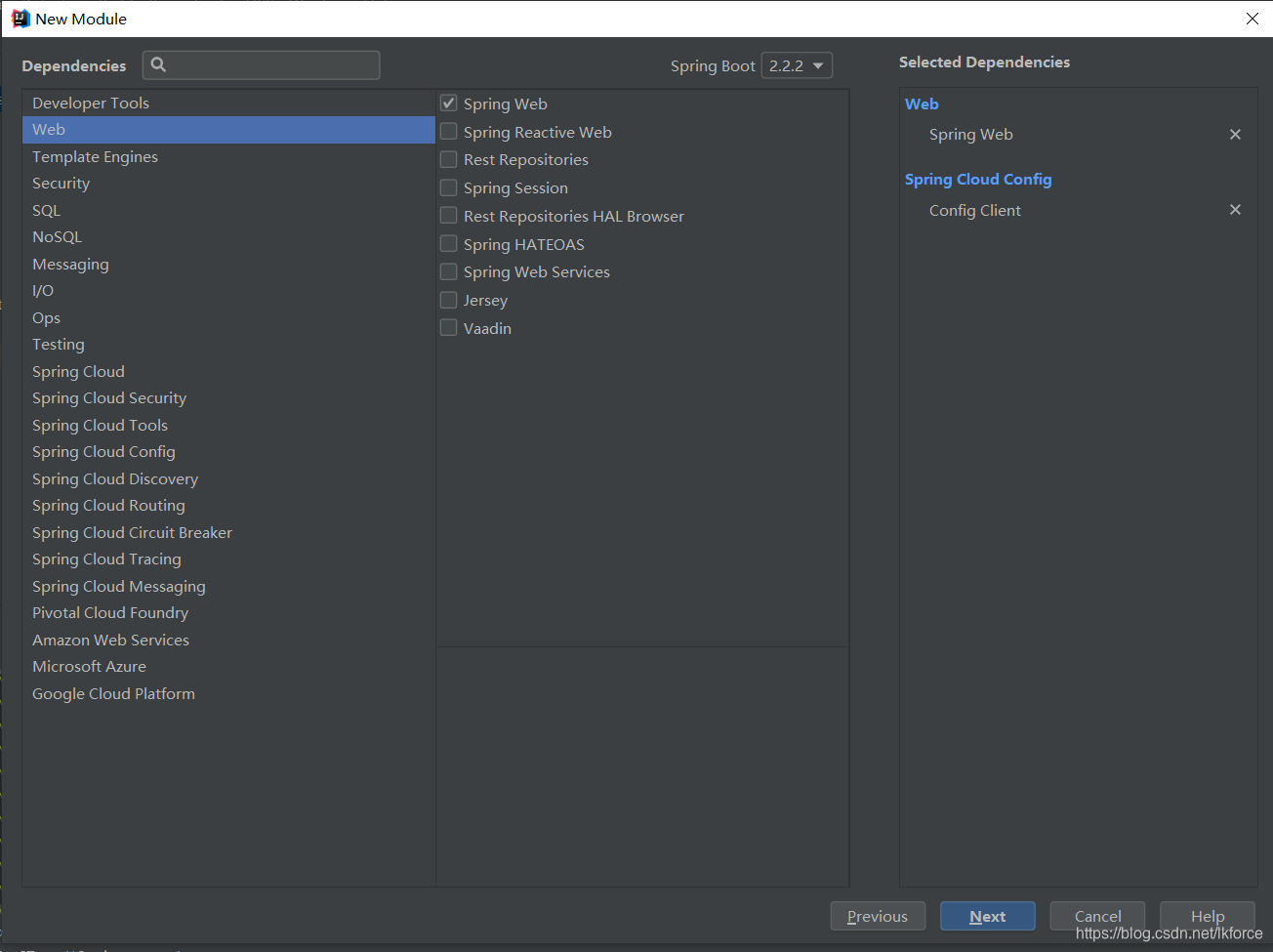Tick the Spring Session checkbox
1273x952 pixels.
click(x=449, y=187)
